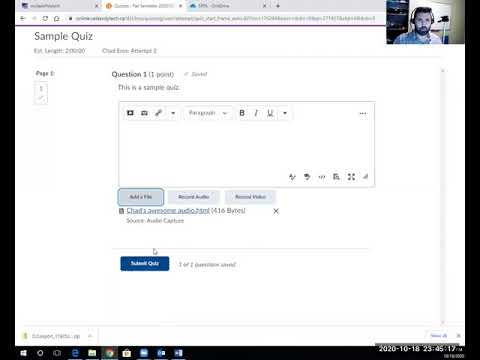Open Microsoft Store from the taskbar
Image resolution: width=480 pixels, height=360 pixels.
coord(127,353)
